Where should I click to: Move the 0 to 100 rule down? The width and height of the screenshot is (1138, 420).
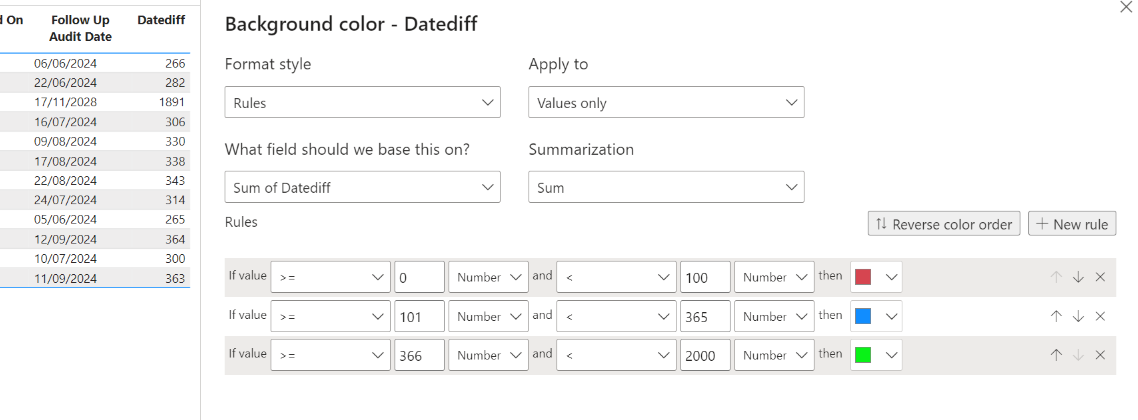(x=1078, y=277)
